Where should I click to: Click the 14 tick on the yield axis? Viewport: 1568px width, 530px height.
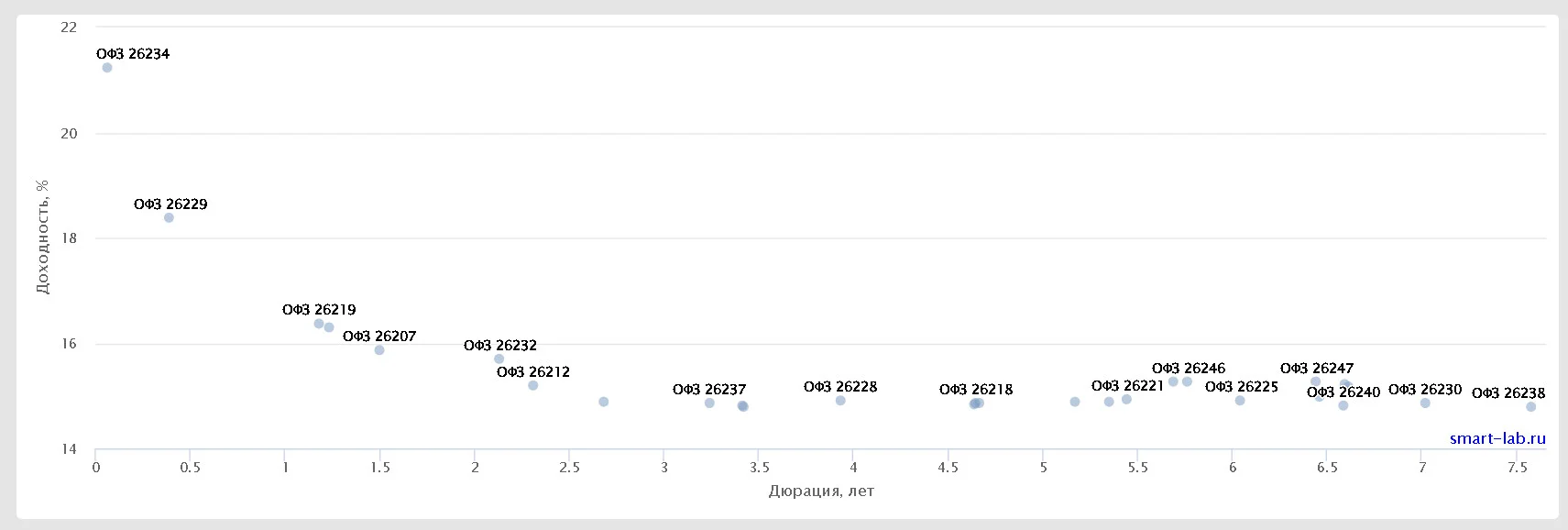pos(69,449)
